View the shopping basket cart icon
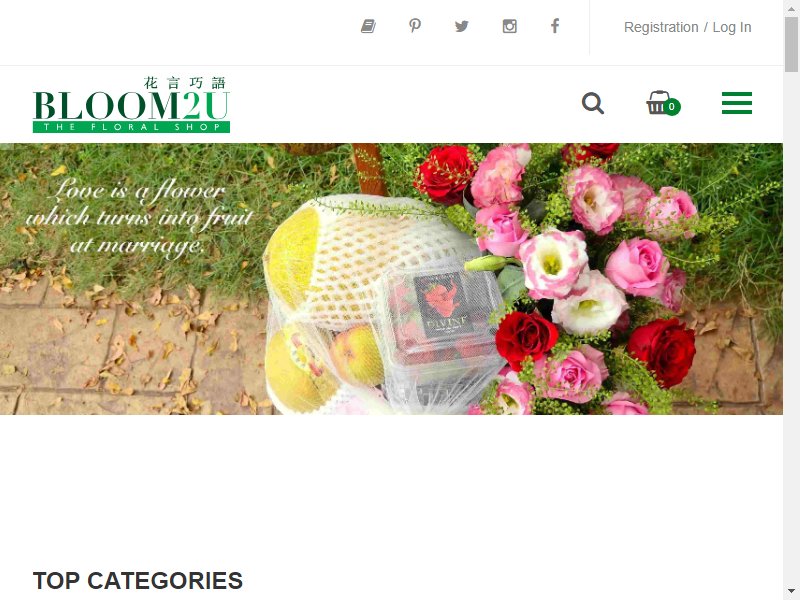 (659, 103)
